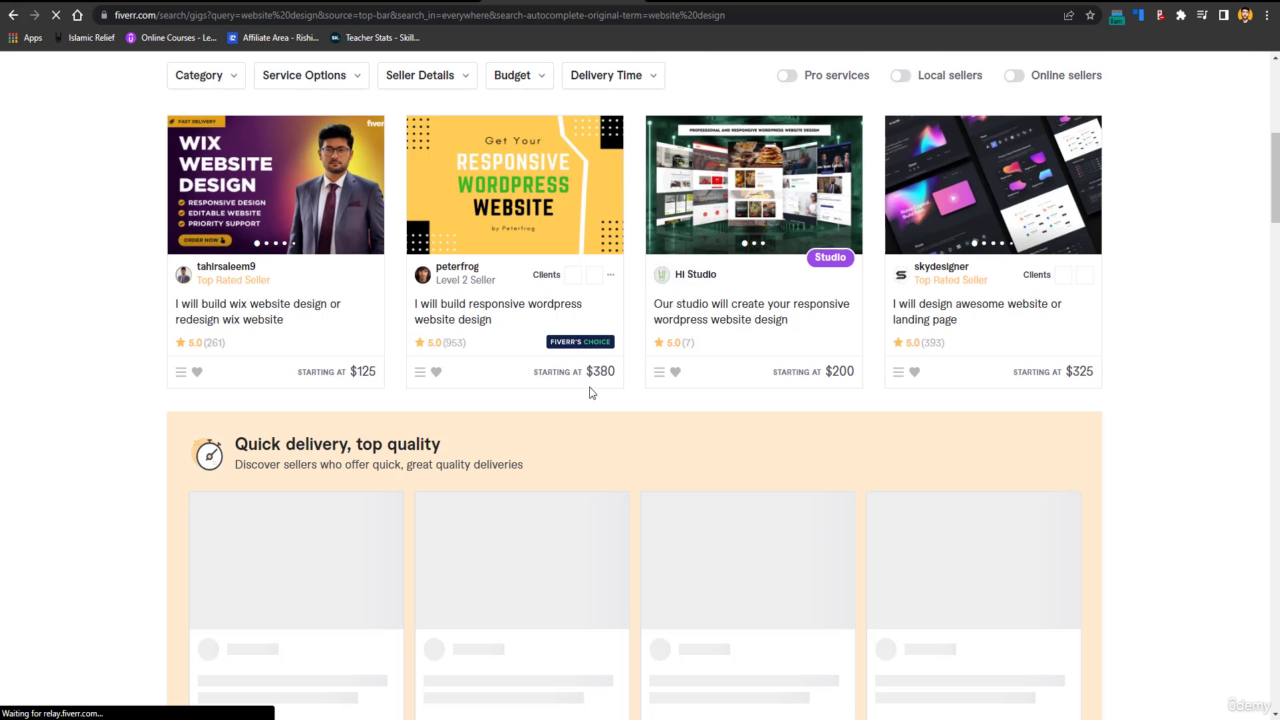1280x720 pixels.
Task: Click the Studio badge on Hi Studio card
Action: pos(830,258)
